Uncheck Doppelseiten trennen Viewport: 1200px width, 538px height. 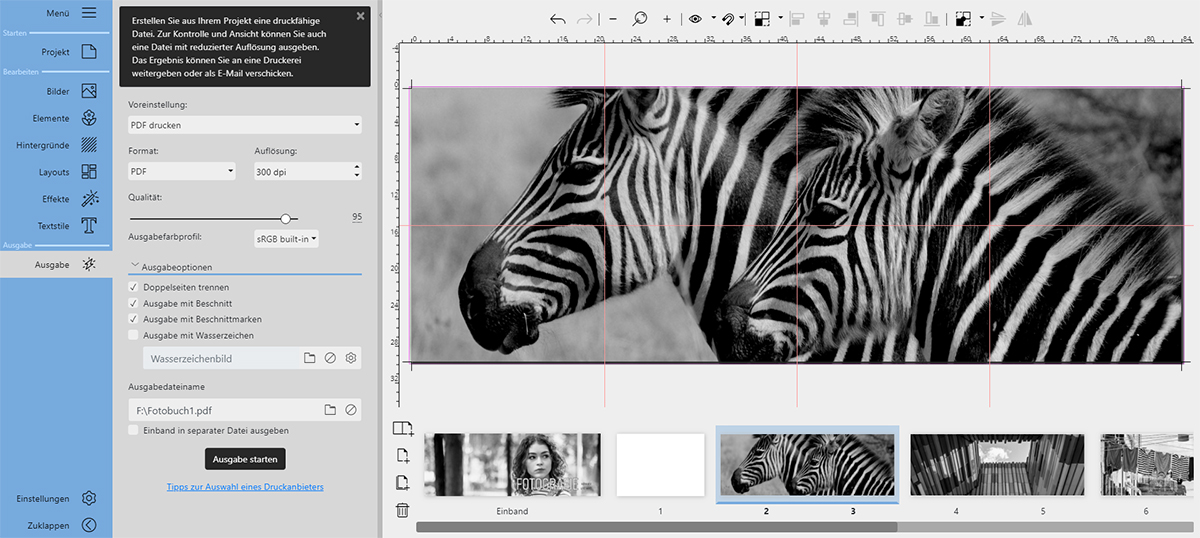point(134,287)
